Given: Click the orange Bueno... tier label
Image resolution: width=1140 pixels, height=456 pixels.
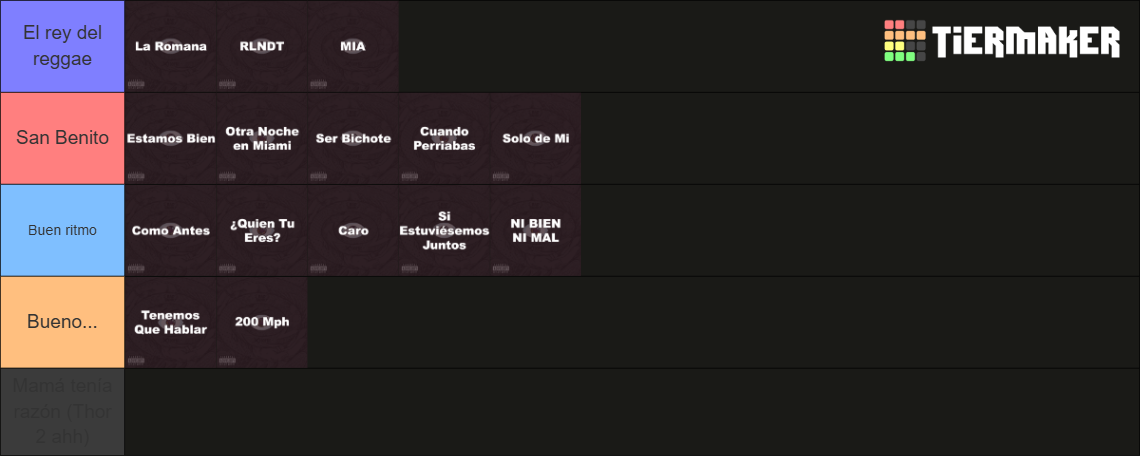Looking at the screenshot, I should pyautogui.click(x=63, y=322).
